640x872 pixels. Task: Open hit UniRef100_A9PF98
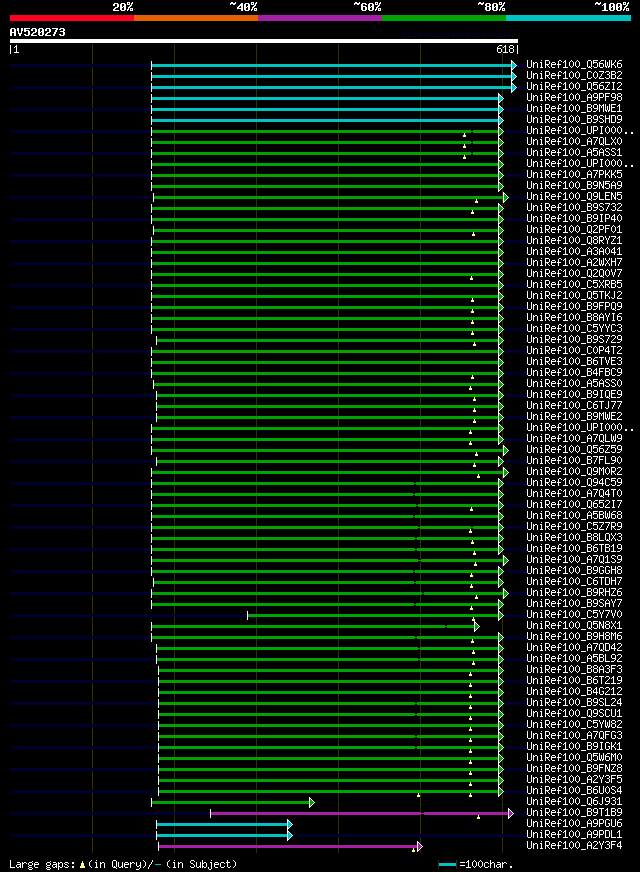(x=574, y=97)
